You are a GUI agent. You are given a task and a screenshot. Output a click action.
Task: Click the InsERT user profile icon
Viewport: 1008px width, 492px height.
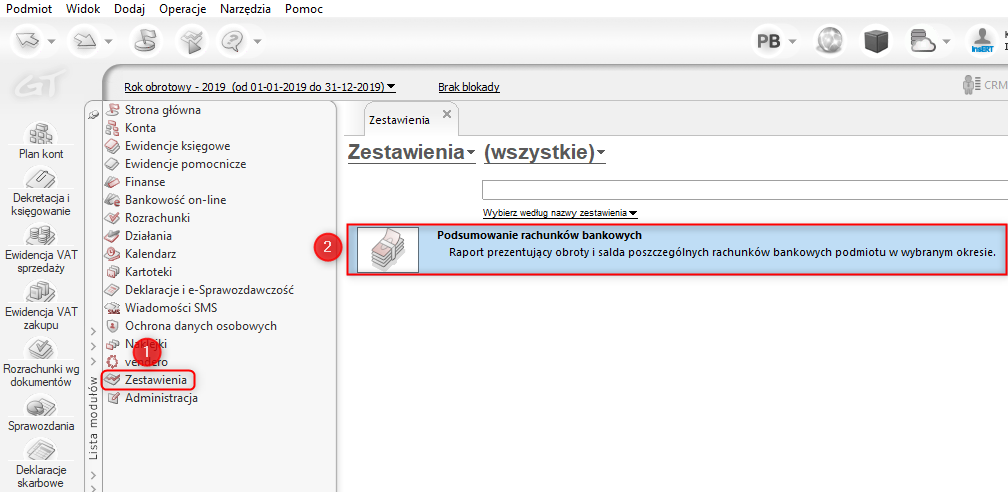pyautogui.click(x=983, y=41)
